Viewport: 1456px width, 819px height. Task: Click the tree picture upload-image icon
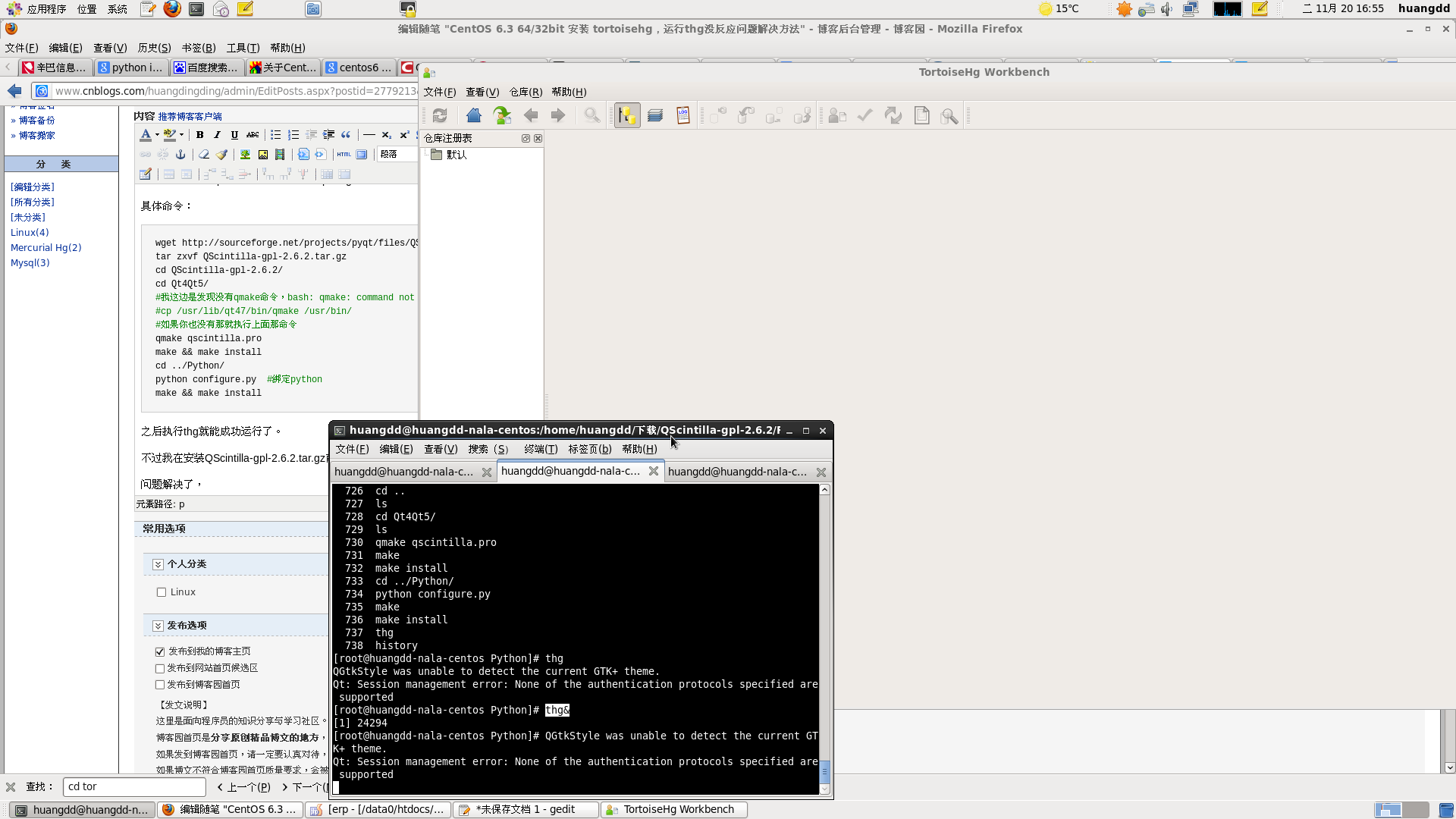coord(245,155)
